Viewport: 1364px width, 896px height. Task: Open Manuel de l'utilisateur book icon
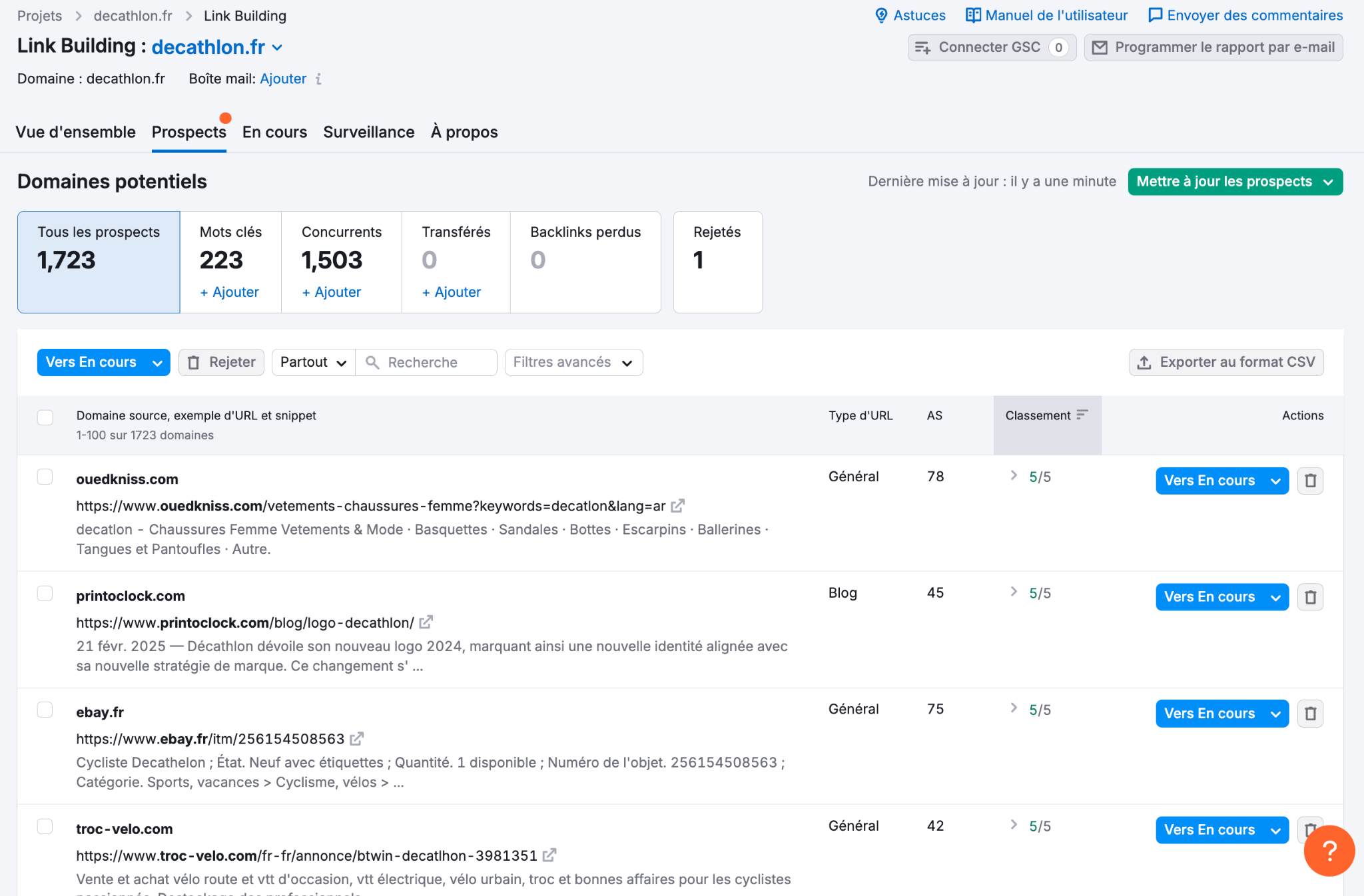(973, 15)
